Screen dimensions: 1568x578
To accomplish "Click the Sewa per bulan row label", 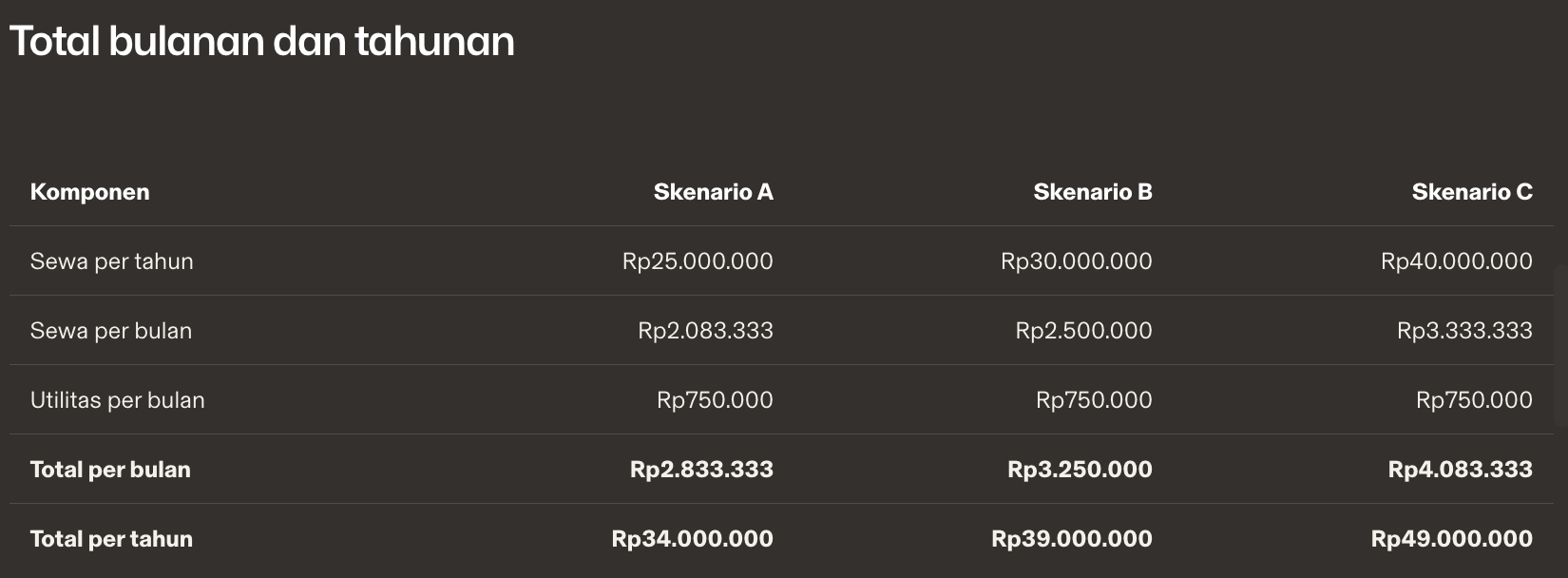I will [111, 331].
